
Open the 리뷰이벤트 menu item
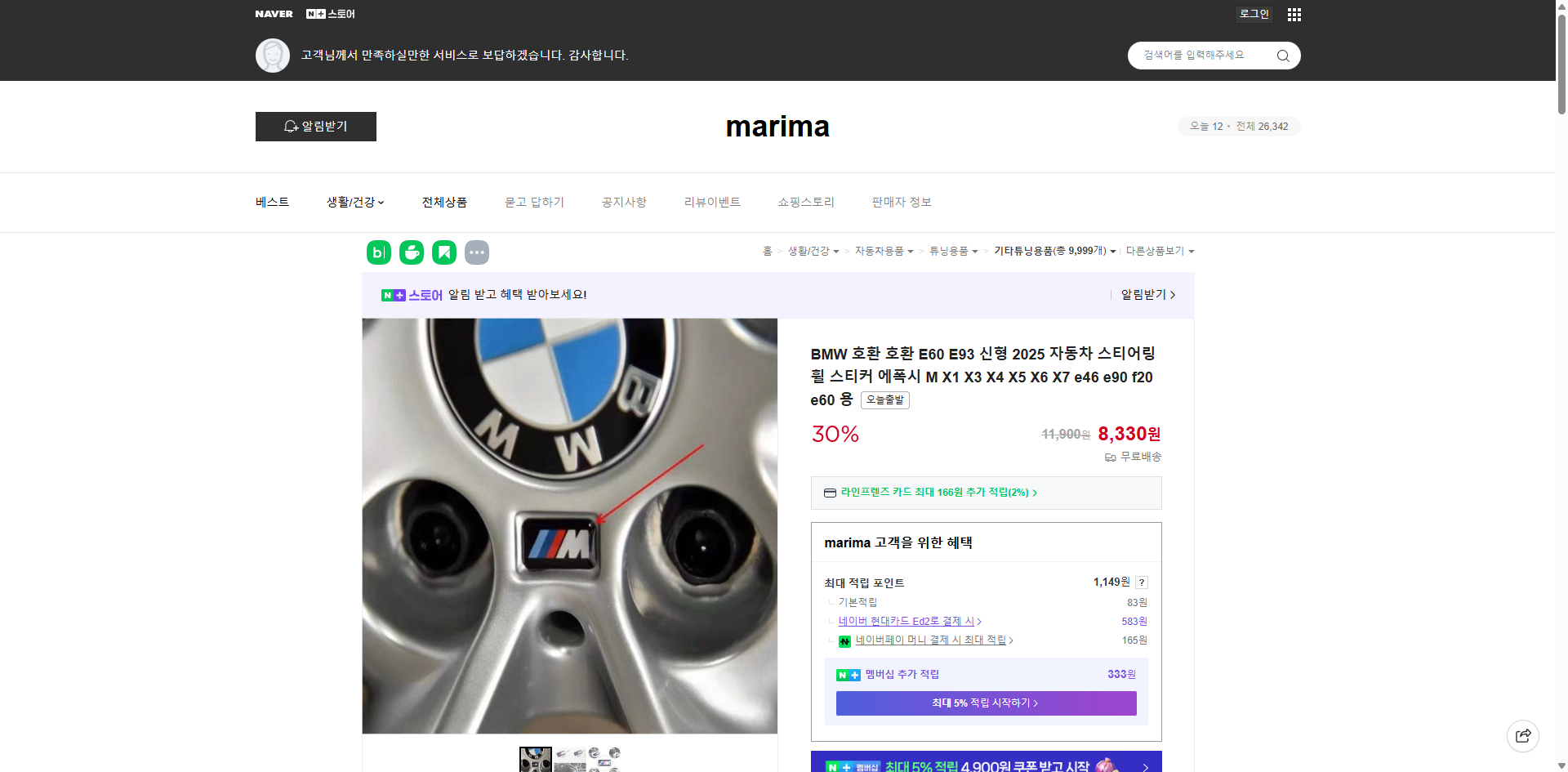(712, 202)
